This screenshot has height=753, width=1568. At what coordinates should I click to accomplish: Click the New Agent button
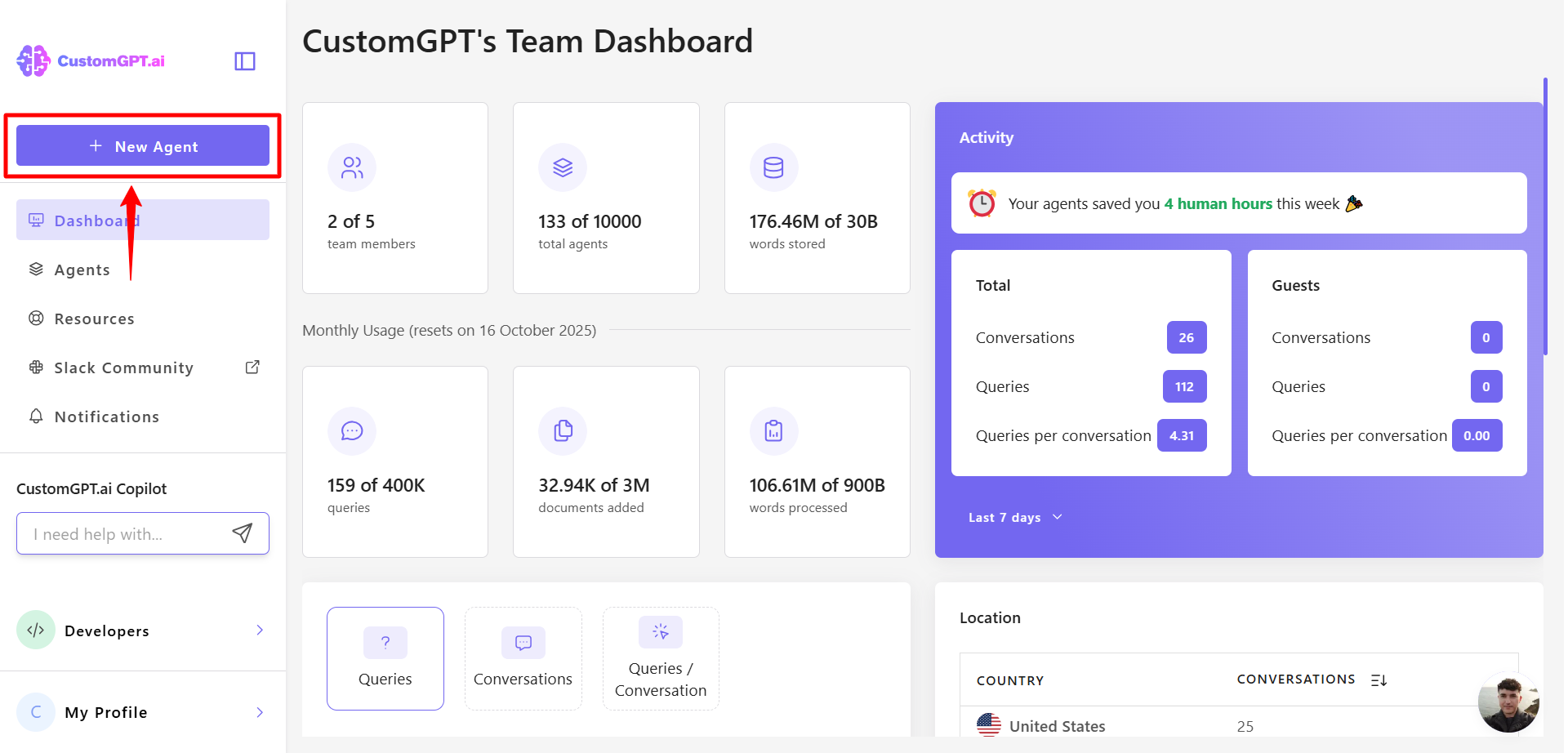coord(143,146)
